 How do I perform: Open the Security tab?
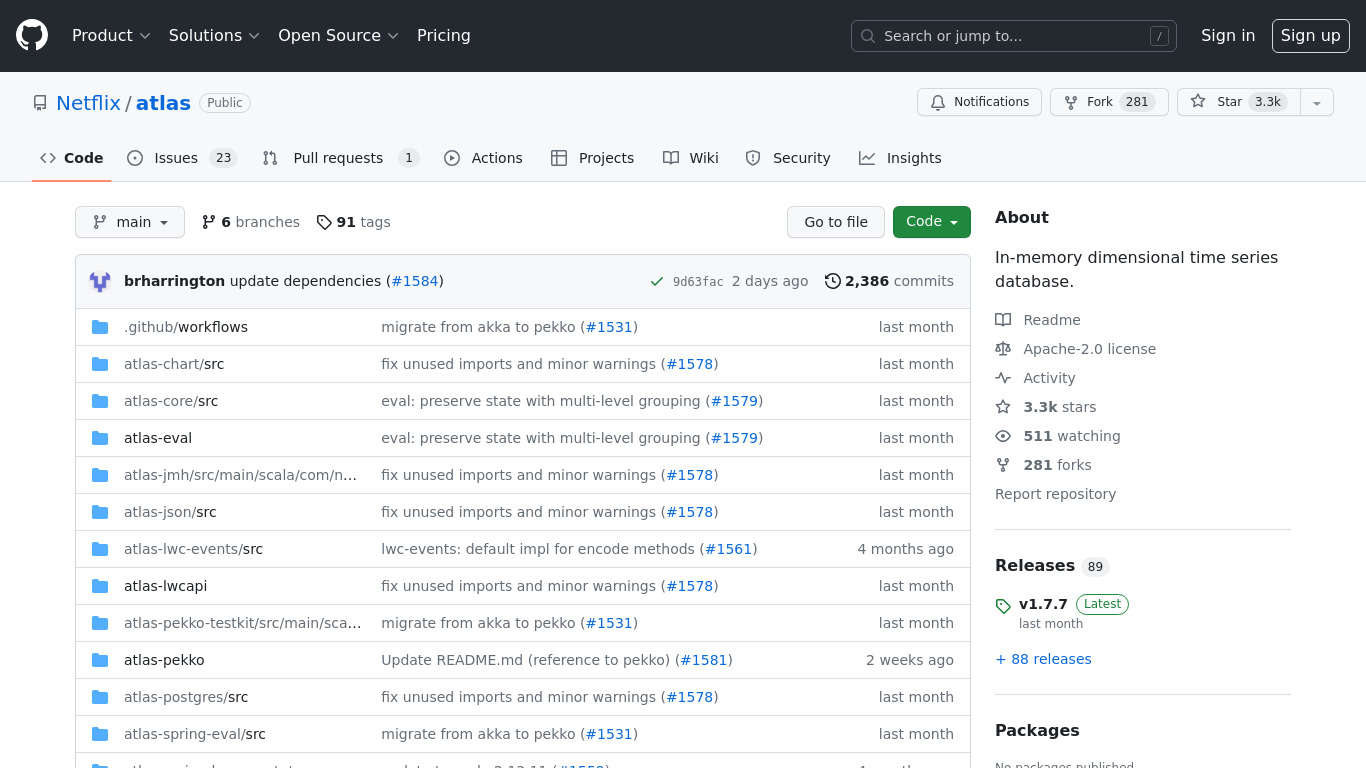tap(787, 158)
